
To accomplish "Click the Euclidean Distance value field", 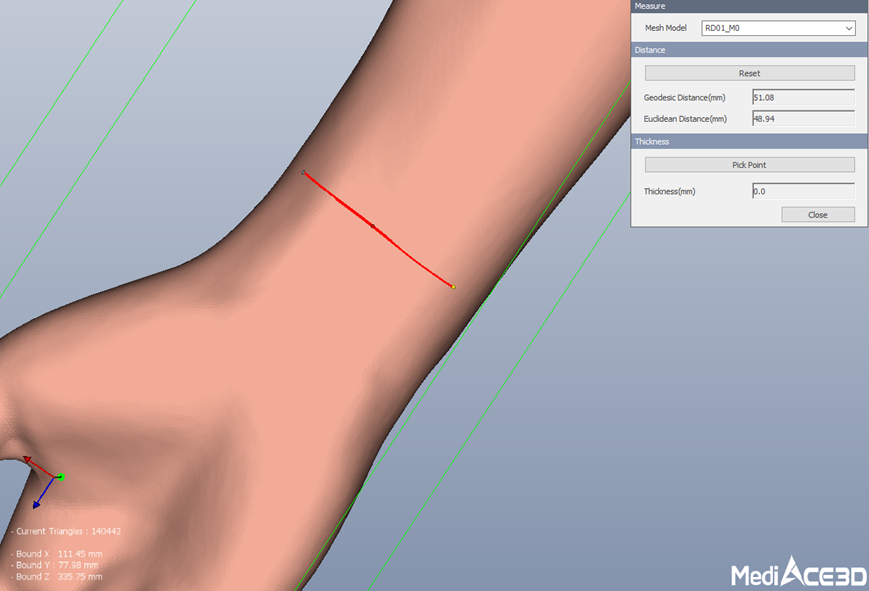I will tap(803, 118).
